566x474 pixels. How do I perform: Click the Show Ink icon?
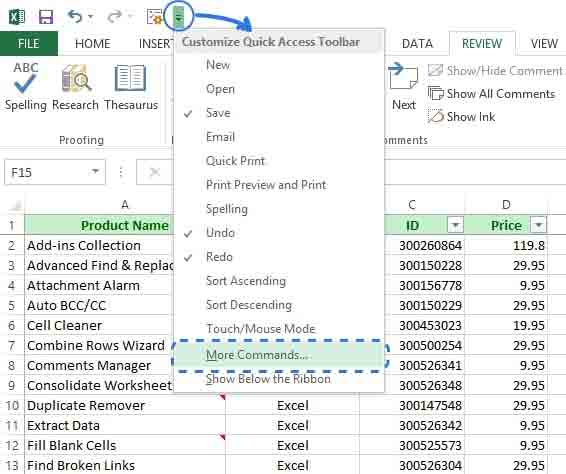click(435, 117)
